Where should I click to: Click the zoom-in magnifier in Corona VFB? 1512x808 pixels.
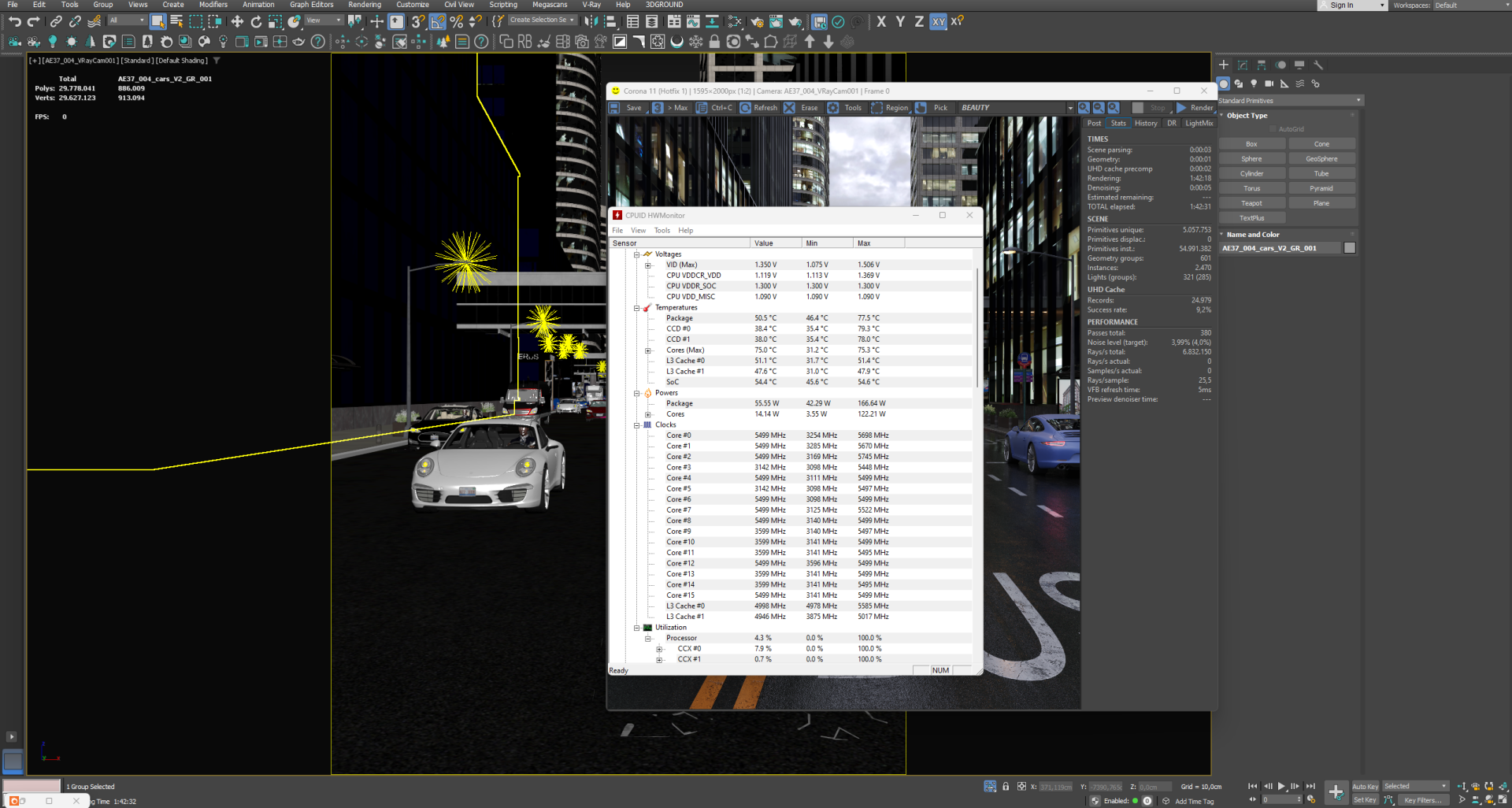[x=1084, y=108]
